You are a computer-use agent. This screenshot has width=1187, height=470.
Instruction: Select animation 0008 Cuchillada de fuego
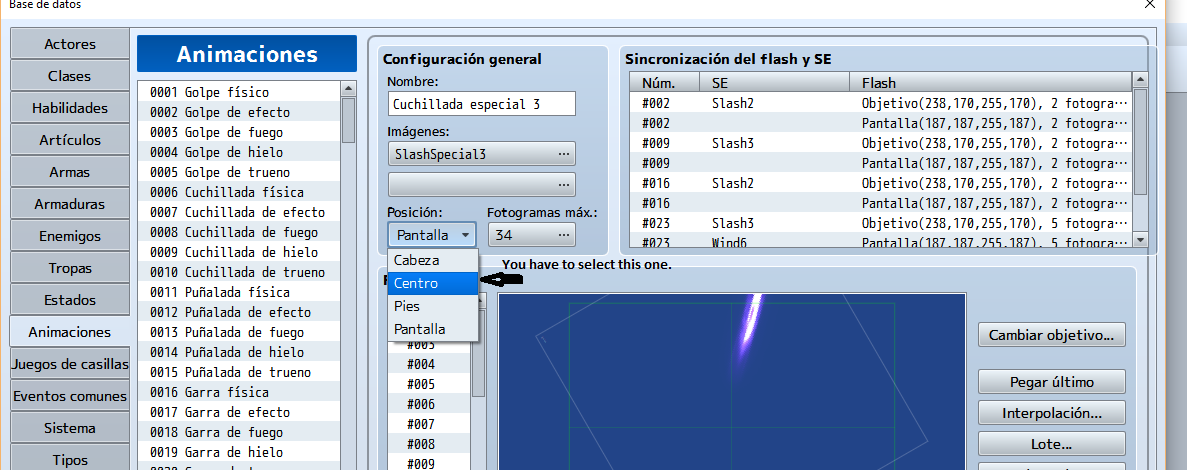pyautogui.click(x=239, y=232)
